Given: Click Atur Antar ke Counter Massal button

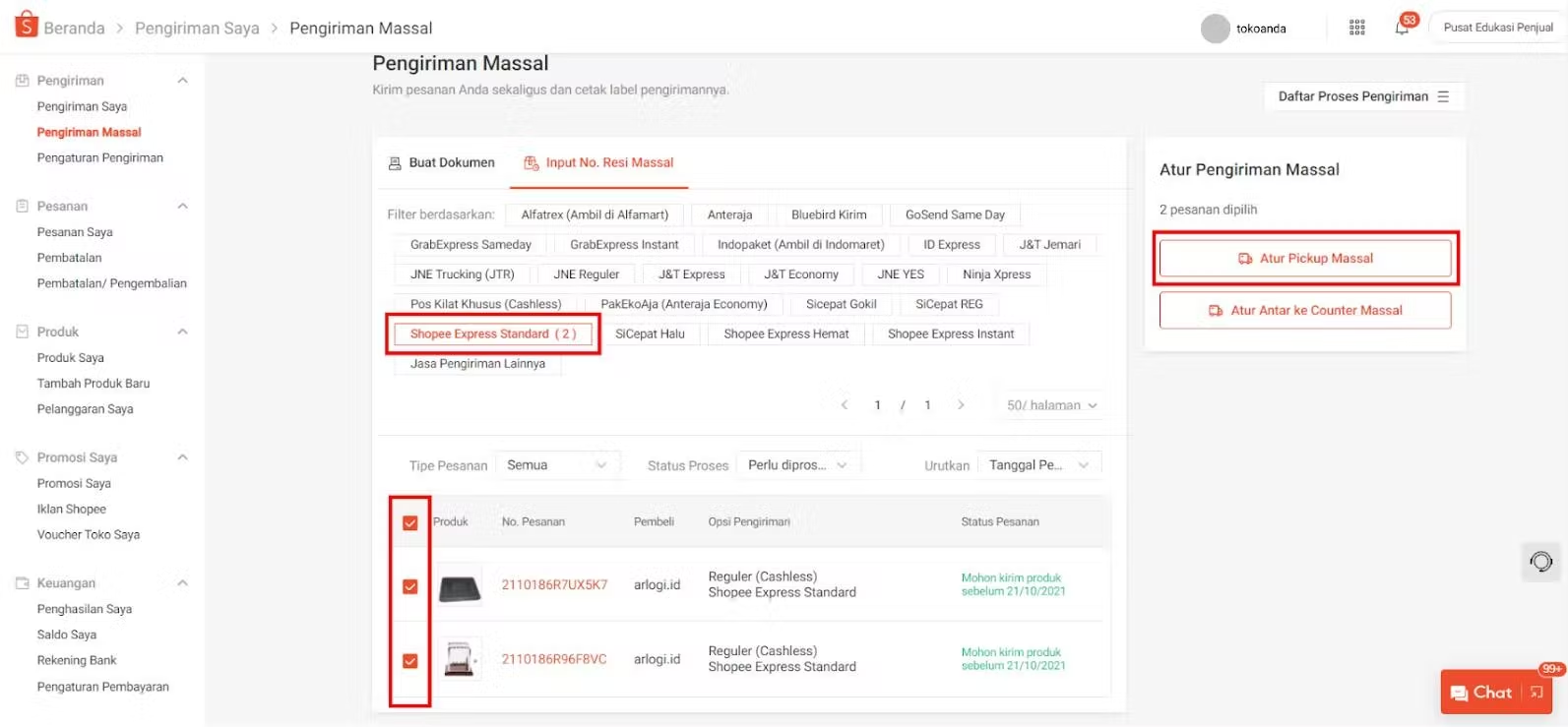Looking at the screenshot, I should (x=1305, y=310).
